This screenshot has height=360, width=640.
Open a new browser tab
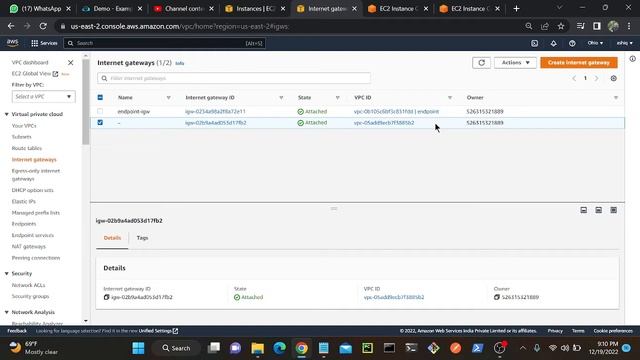tap(516, 9)
